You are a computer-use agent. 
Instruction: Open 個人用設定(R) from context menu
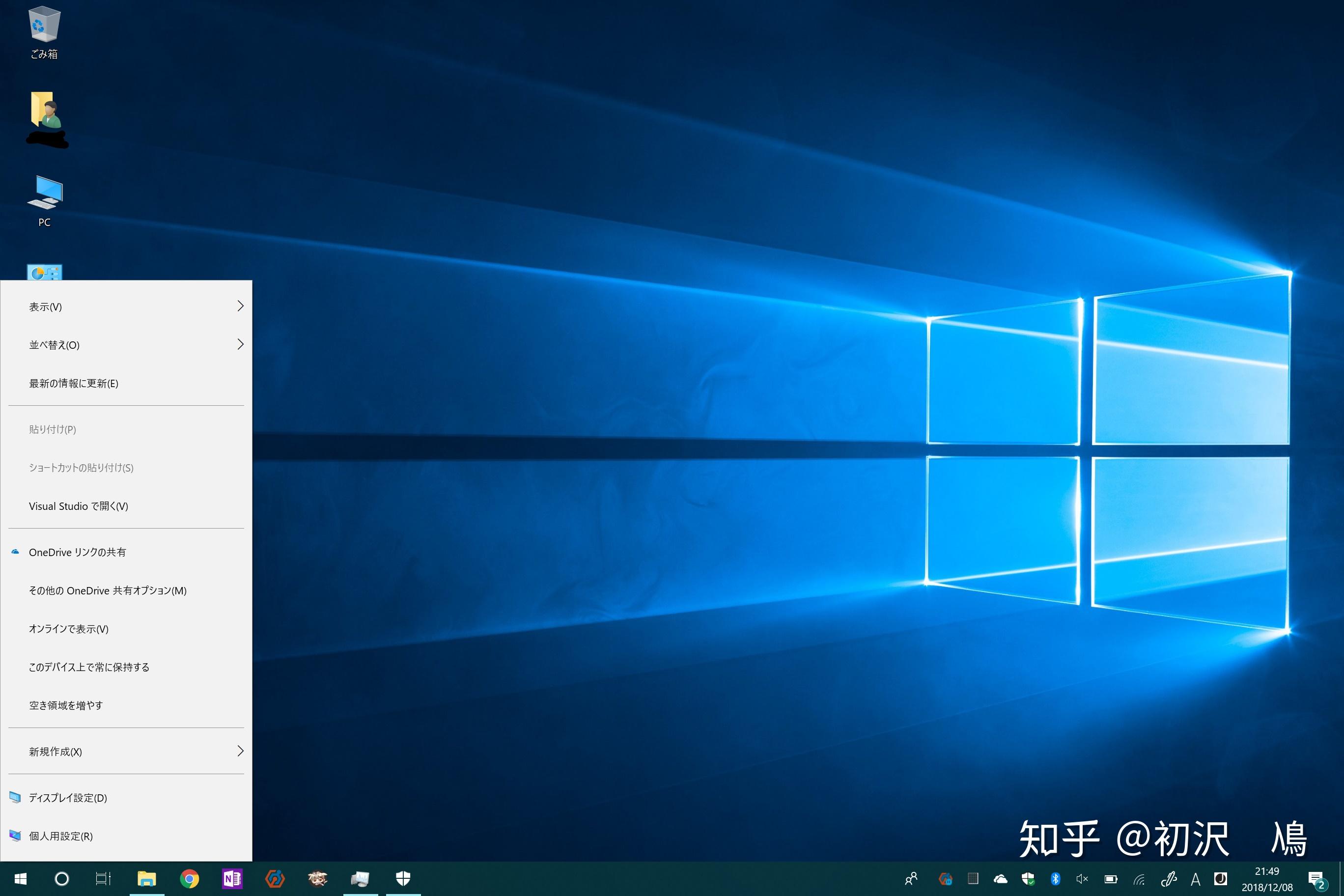coord(126,836)
